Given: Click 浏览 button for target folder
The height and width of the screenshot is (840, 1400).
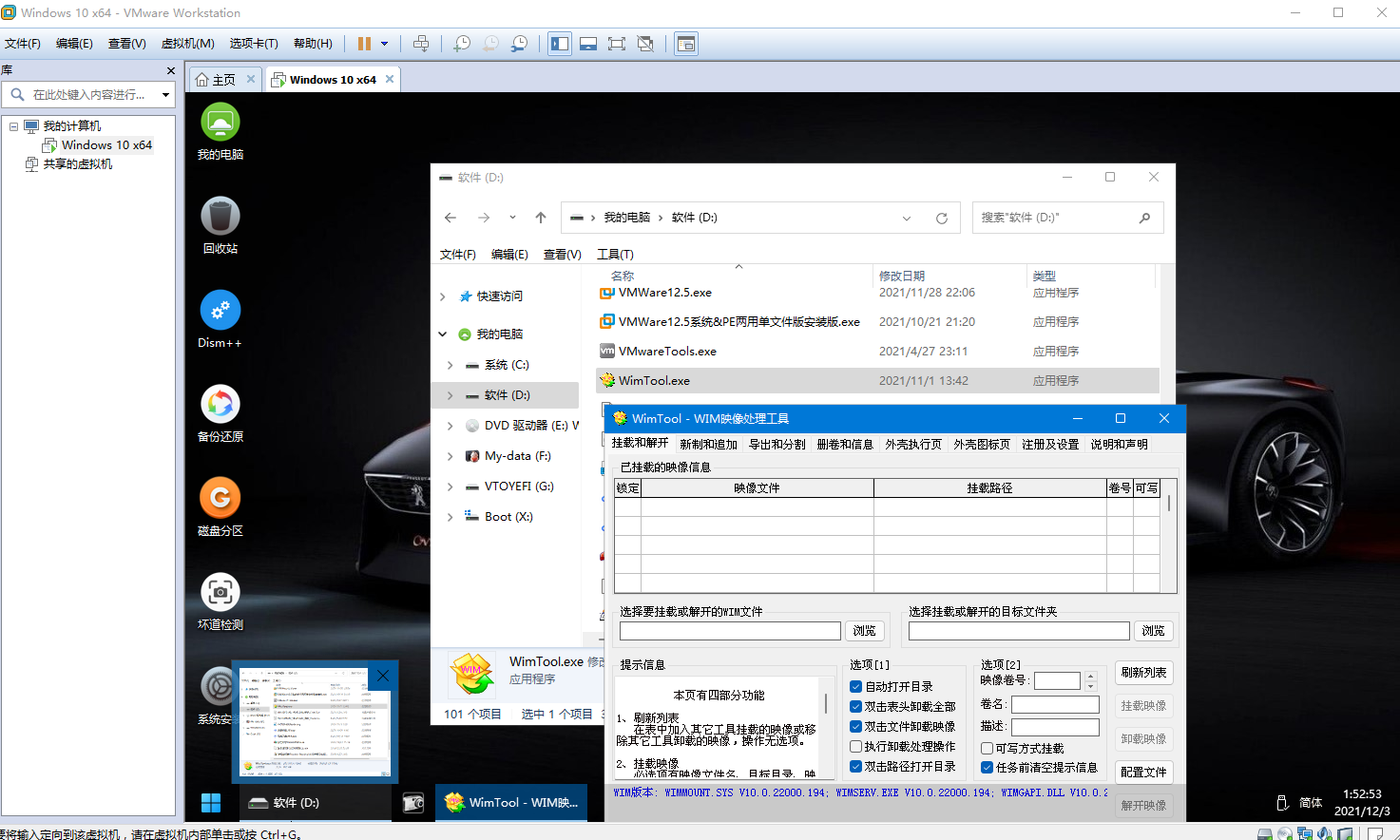Looking at the screenshot, I should point(1153,631).
